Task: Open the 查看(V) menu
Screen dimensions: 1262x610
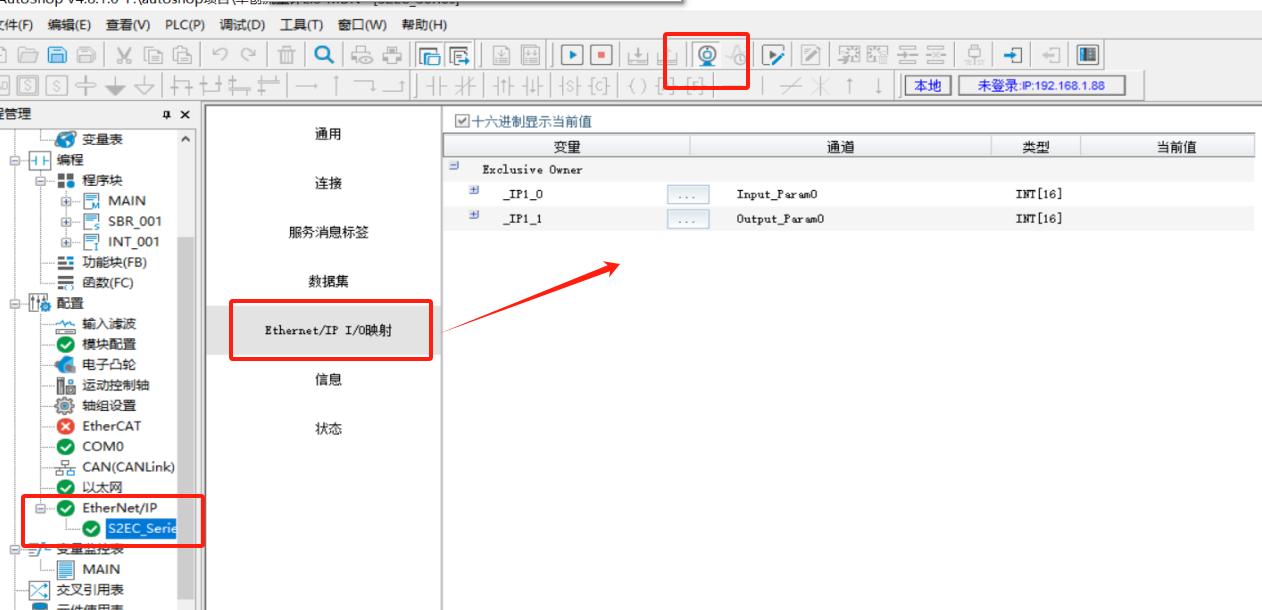Action: pos(128,24)
